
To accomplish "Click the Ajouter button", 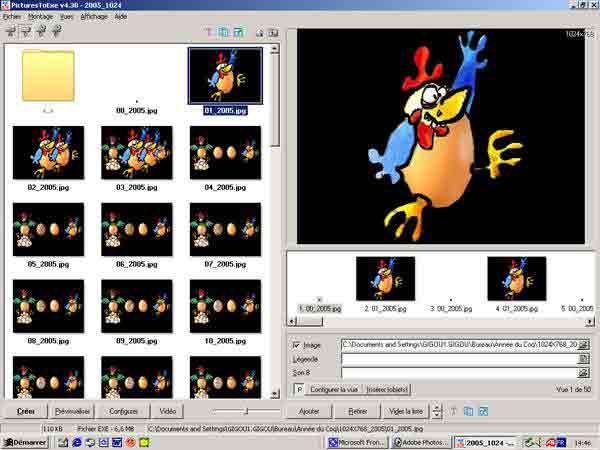I will (x=309, y=411).
